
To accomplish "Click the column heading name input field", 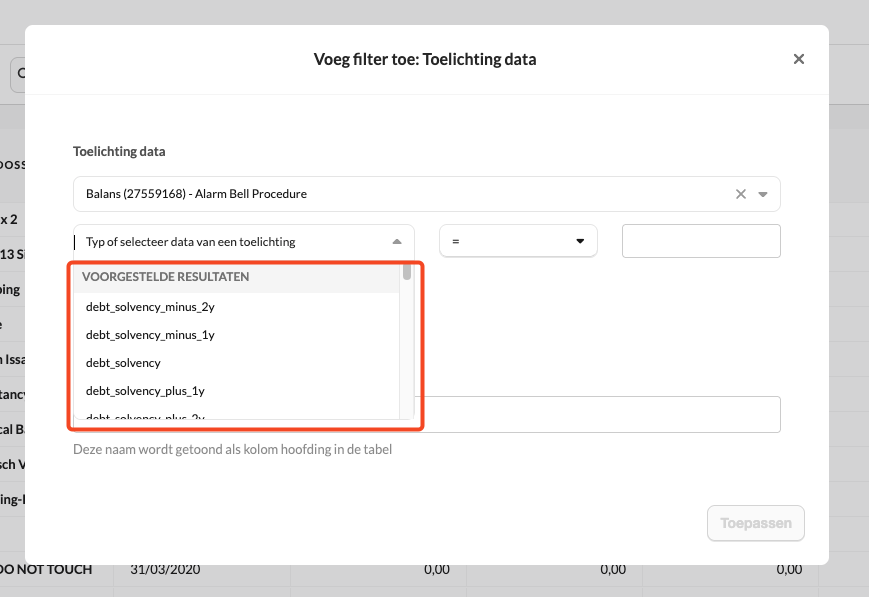I will pos(601,414).
